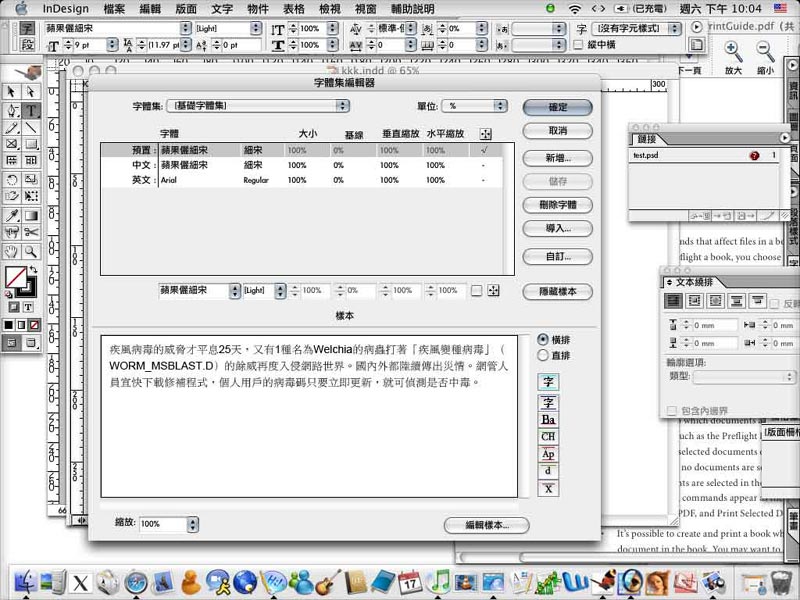The width and height of the screenshot is (800, 600).
Task: Select the Scissors tool
Action: [31, 232]
